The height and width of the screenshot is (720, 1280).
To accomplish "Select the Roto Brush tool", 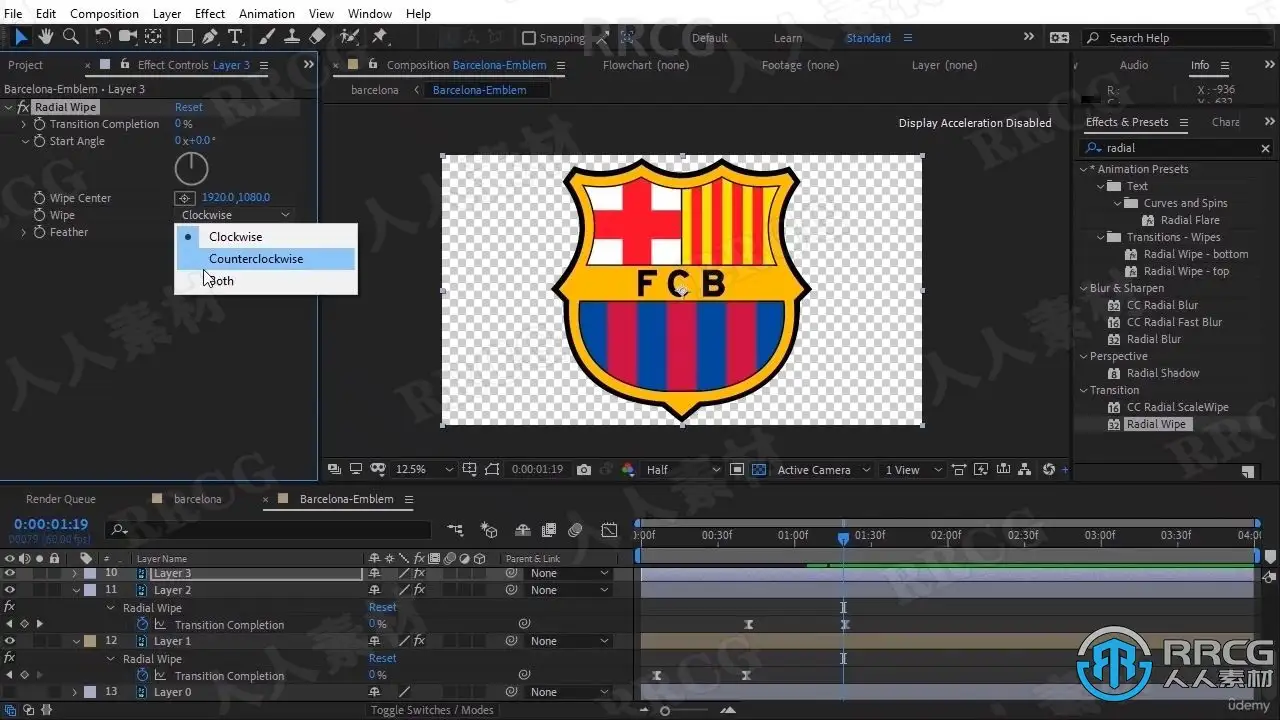I will pos(349,37).
